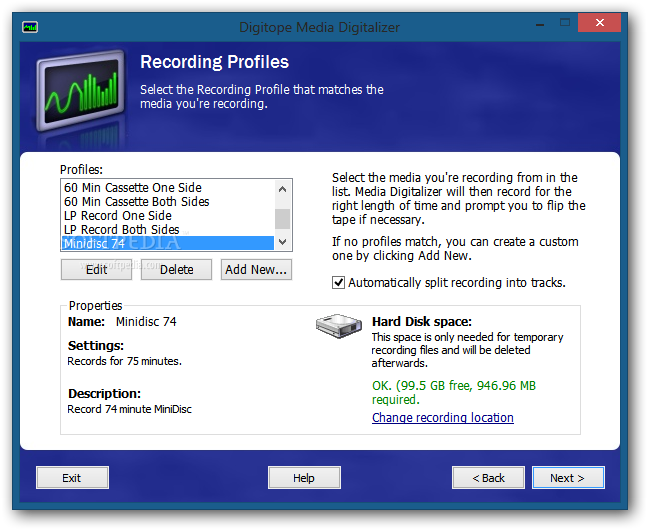The image size is (648, 530).
Task: Select the Minidisc 74 profile
Action: coord(168,244)
